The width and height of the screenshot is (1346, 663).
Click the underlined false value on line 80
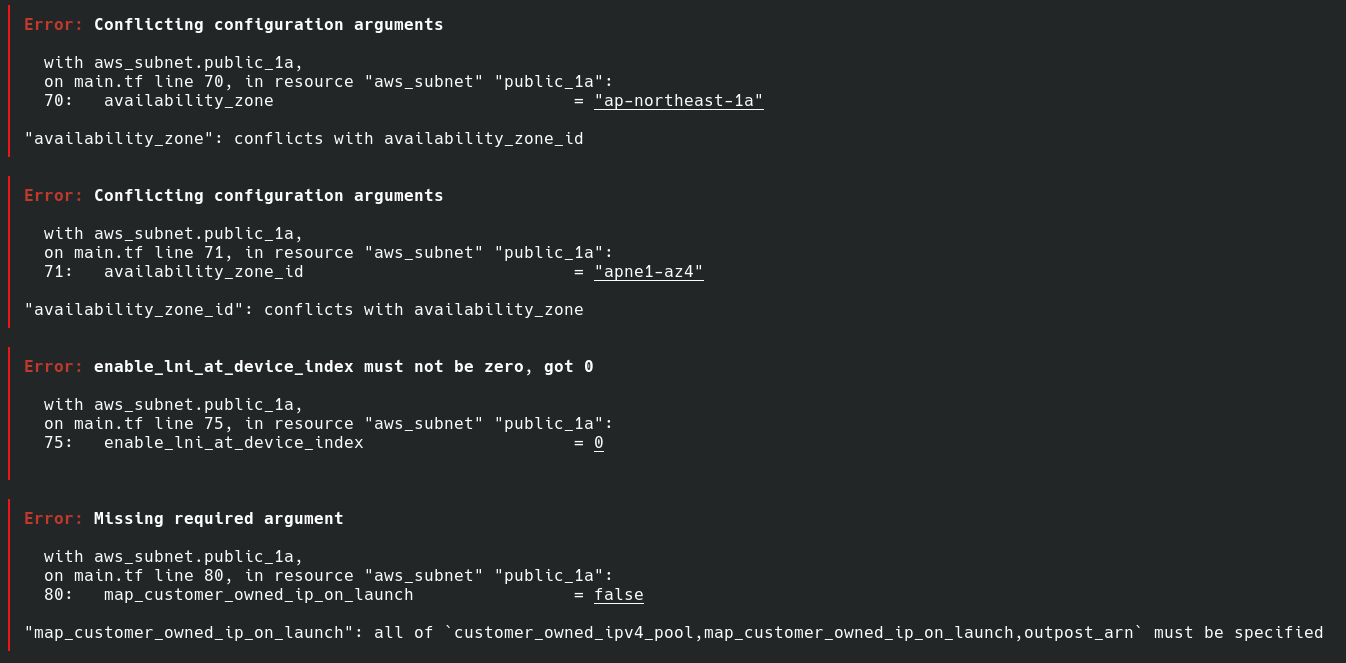pyautogui.click(x=619, y=594)
